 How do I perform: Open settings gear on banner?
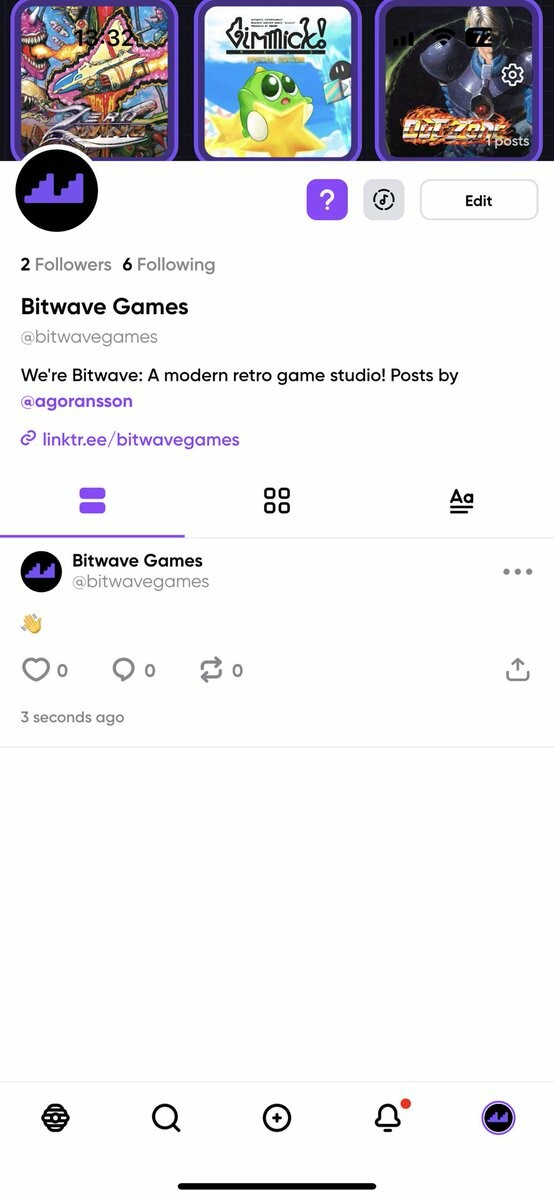512,75
